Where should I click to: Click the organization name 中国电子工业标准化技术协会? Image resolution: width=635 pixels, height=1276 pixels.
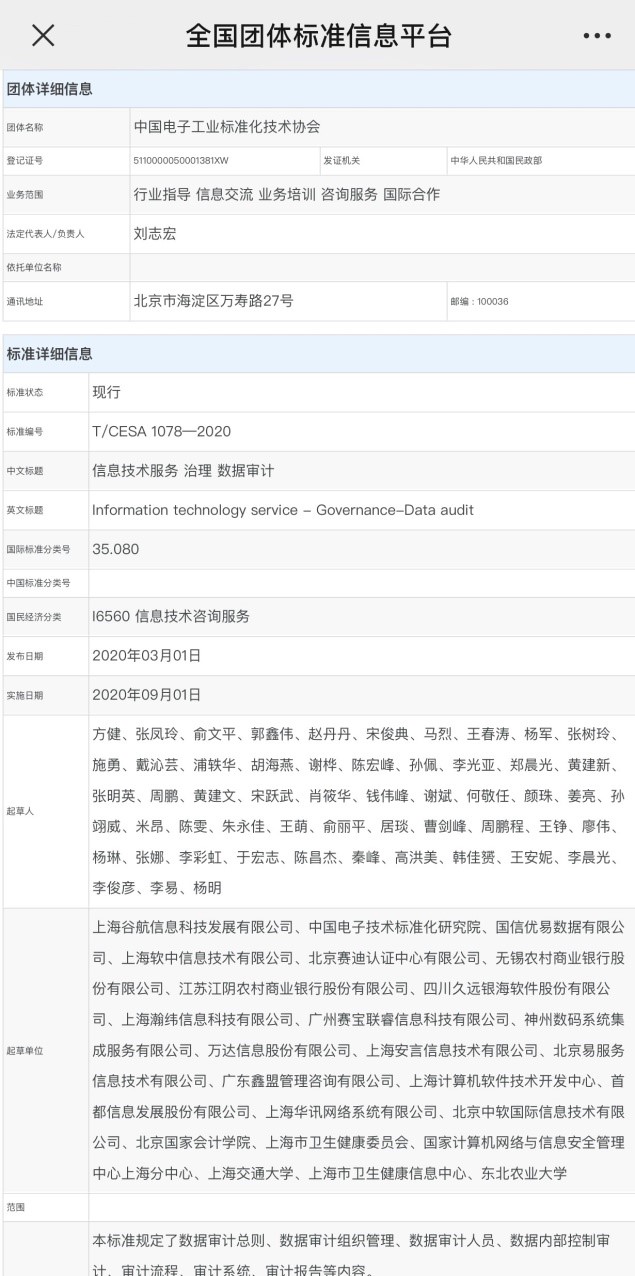pos(227,127)
